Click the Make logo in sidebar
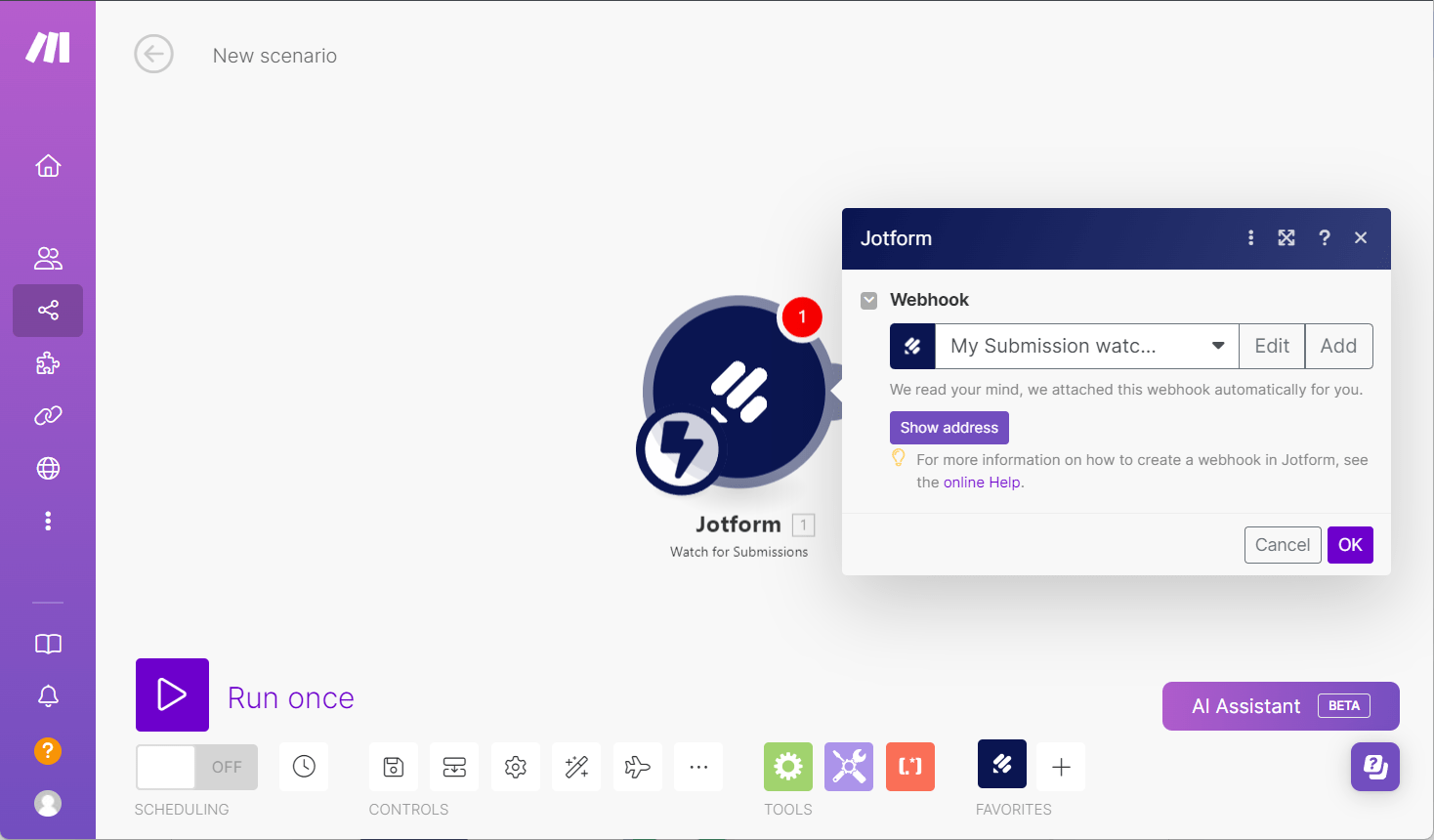Viewport: 1434px width, 840px height. [48, 47]
